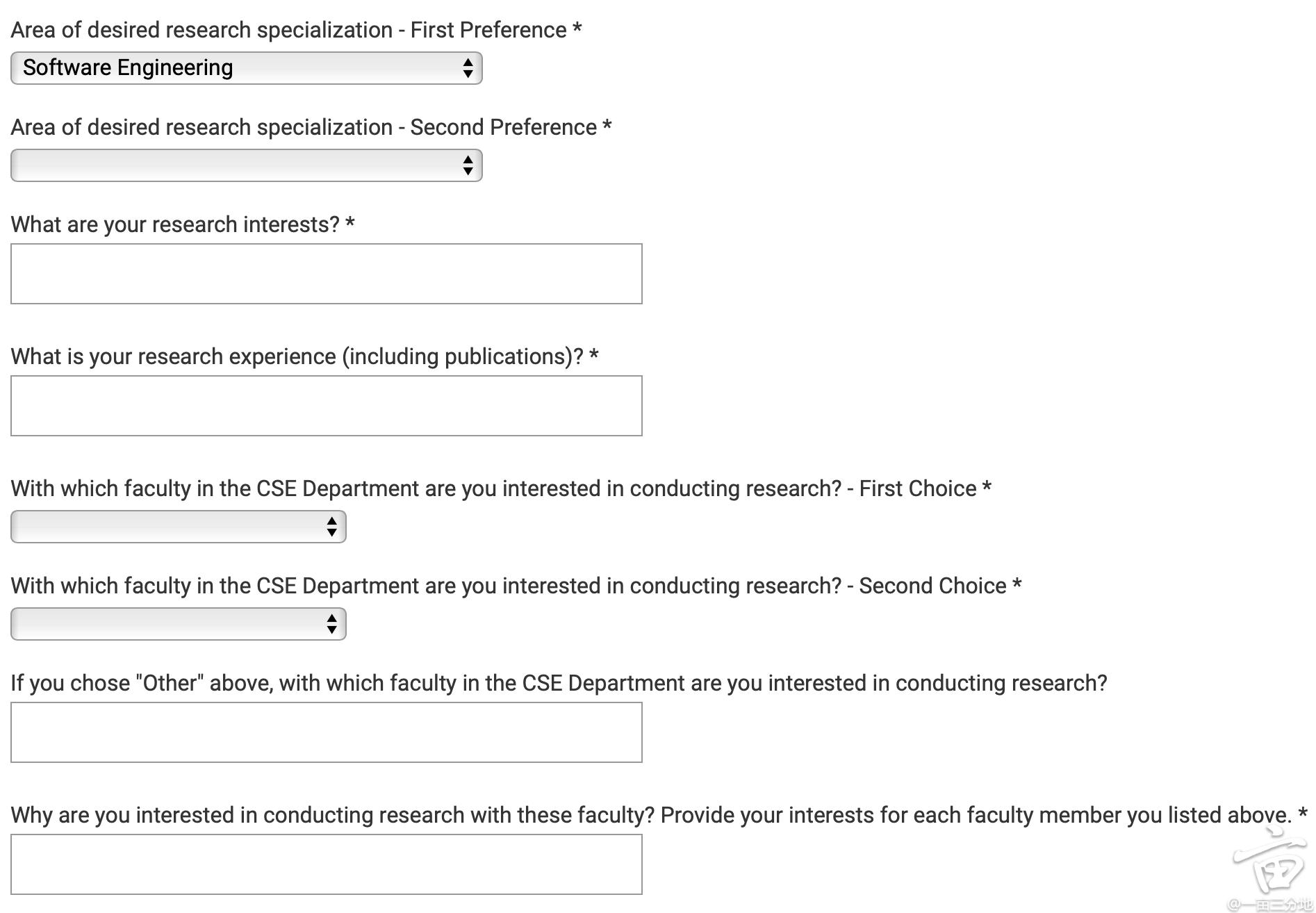Image resolution: width=1316 pixels, height=913 pixels.
Task: Click the arrows on Software Engineering select
Action: point(468,68)
